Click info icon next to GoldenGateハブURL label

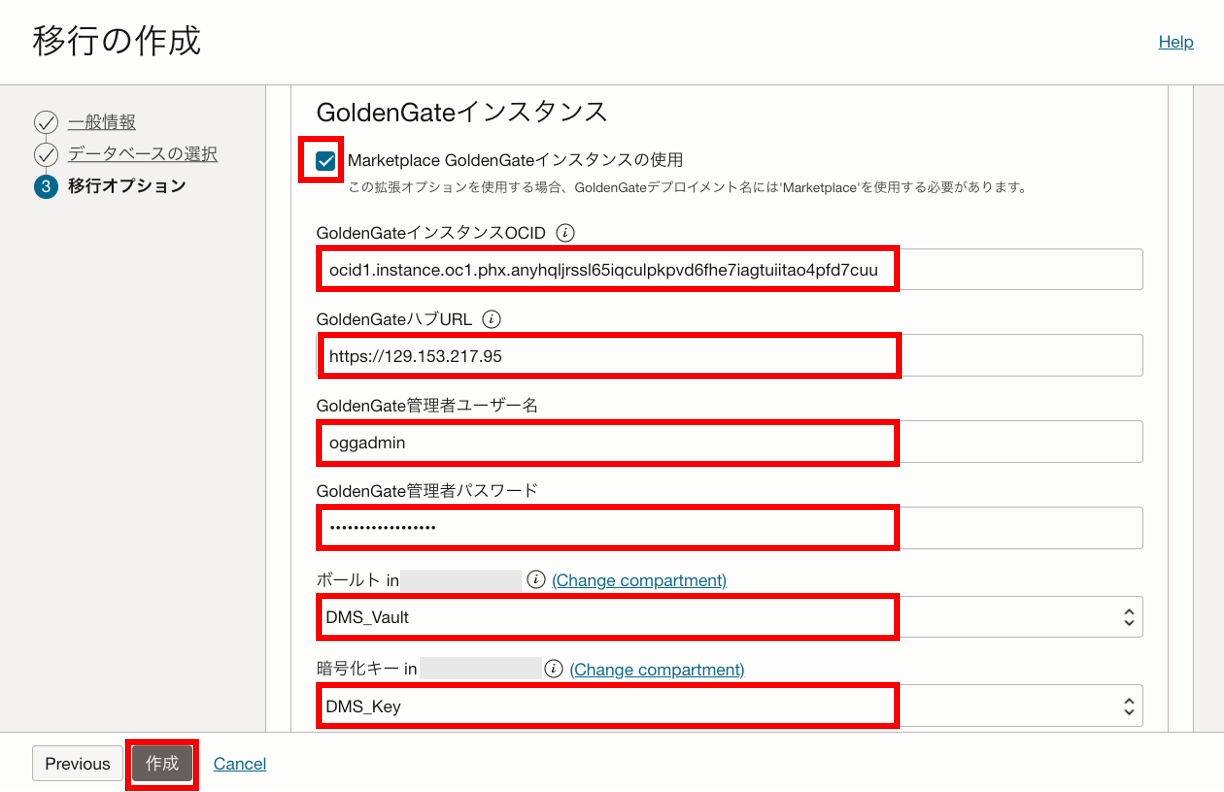(x=491, y=319)
